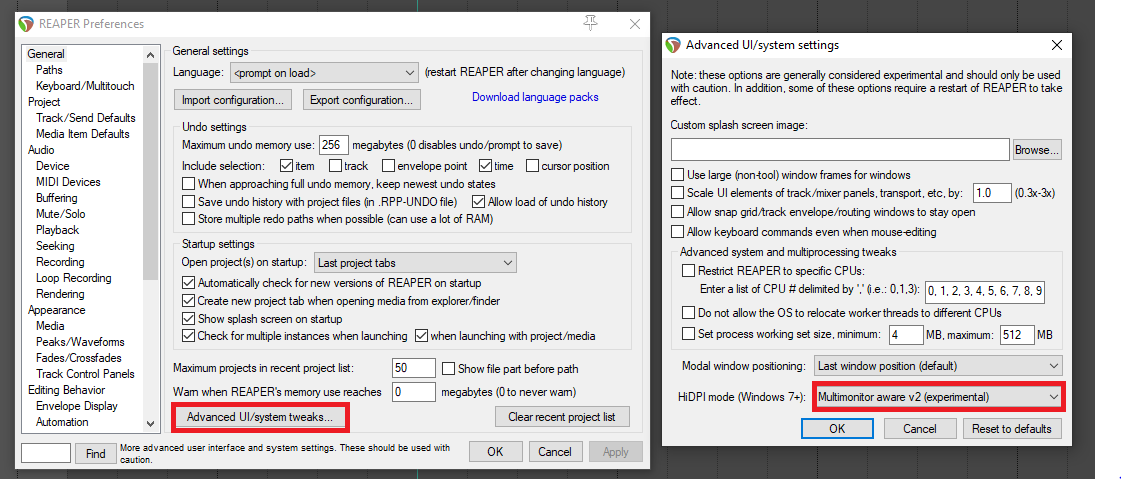Open the Advanced UI/system tweaks button
1121x479 pixels.
pos(260,417)
